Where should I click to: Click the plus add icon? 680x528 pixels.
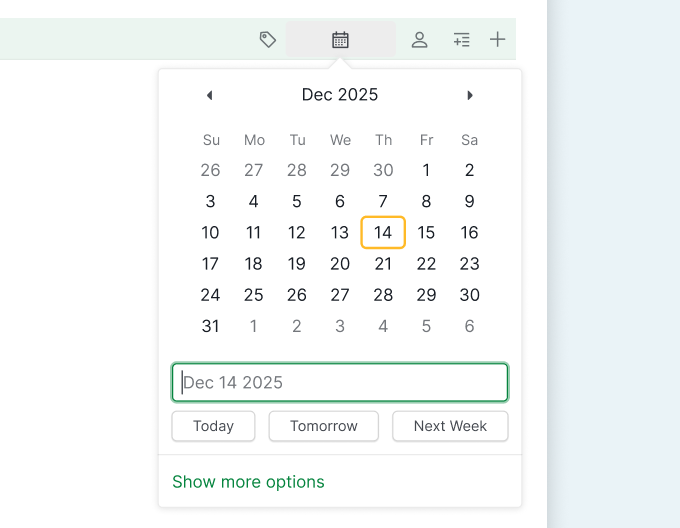pos(497,40)
